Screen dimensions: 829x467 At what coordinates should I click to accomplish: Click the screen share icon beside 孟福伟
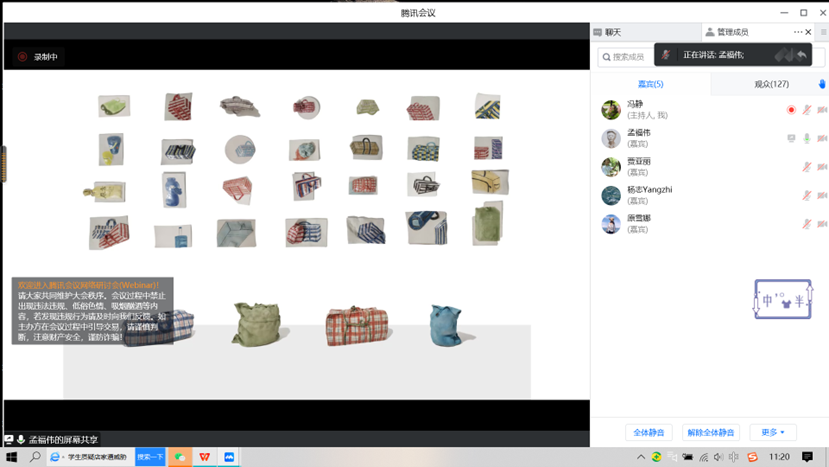[x=791, y=139]
